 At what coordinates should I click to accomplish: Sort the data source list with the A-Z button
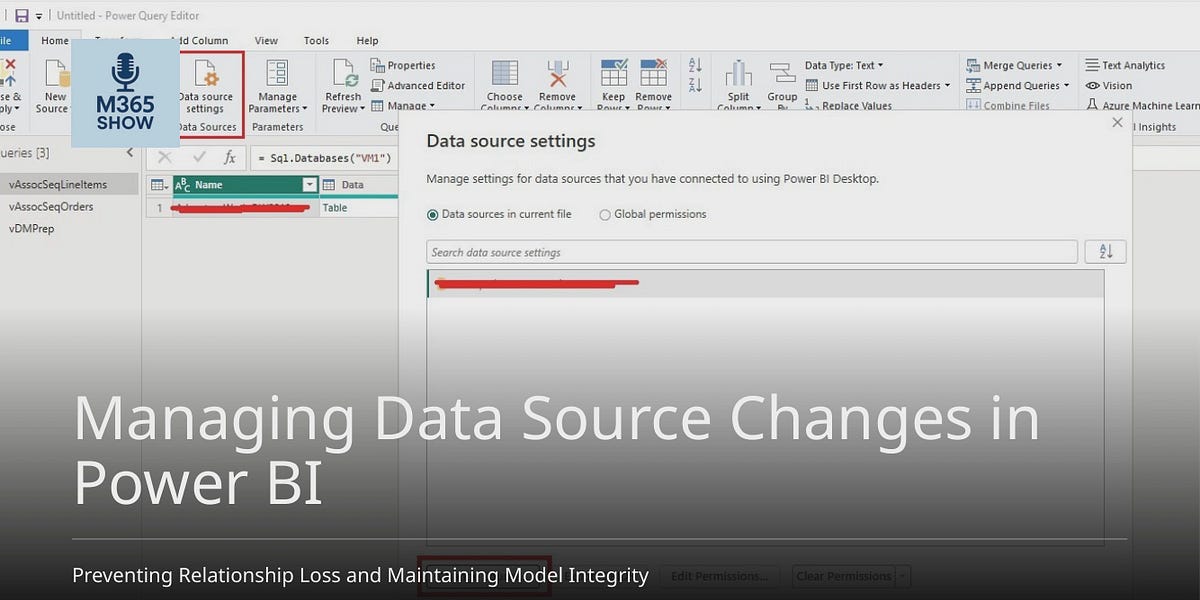click(1106, 251)
